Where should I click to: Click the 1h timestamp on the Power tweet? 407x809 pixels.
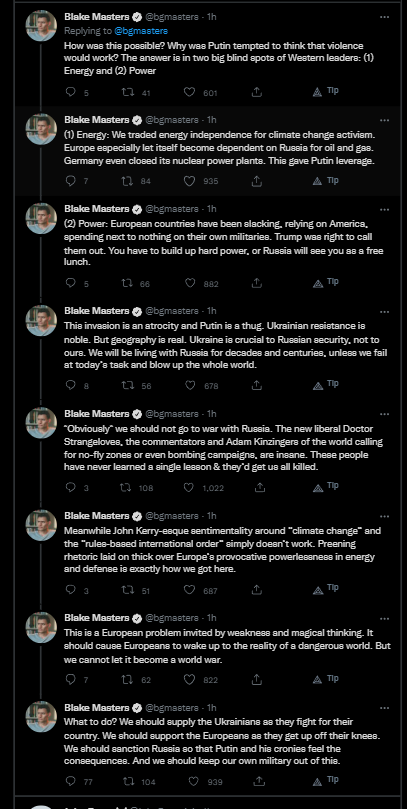point(211,209)
